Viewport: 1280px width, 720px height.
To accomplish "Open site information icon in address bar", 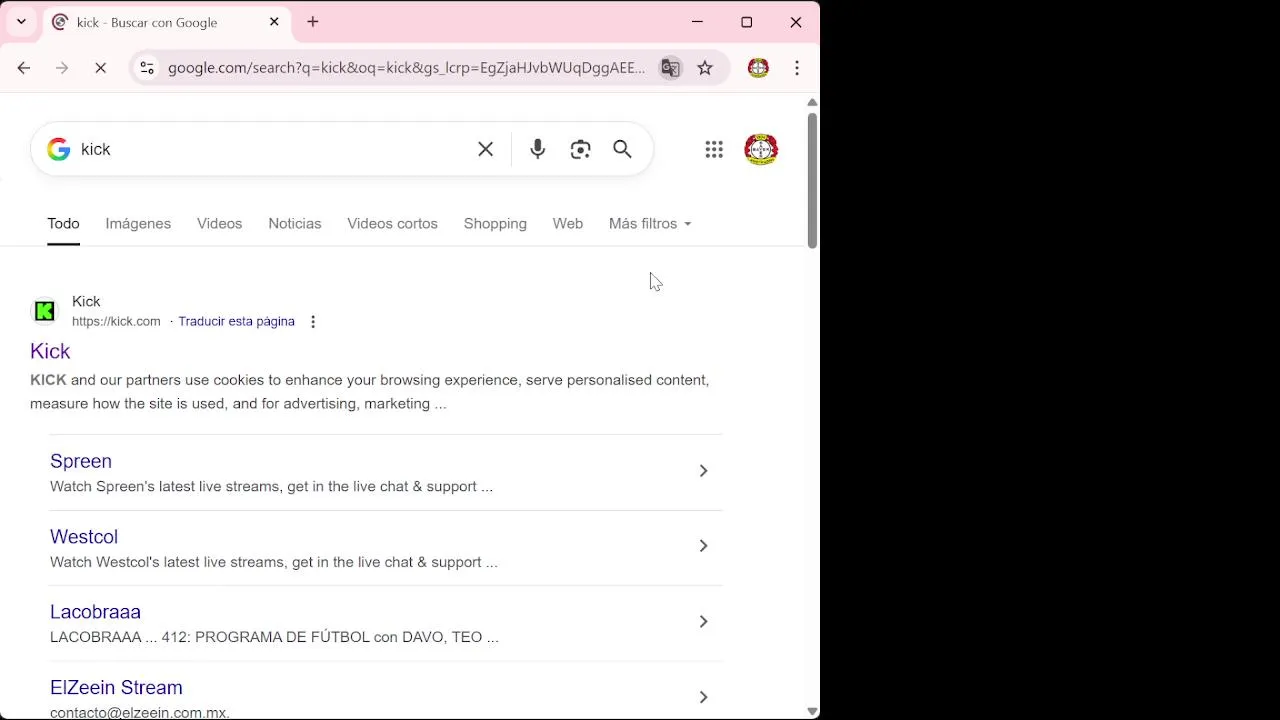I will 147,68.
